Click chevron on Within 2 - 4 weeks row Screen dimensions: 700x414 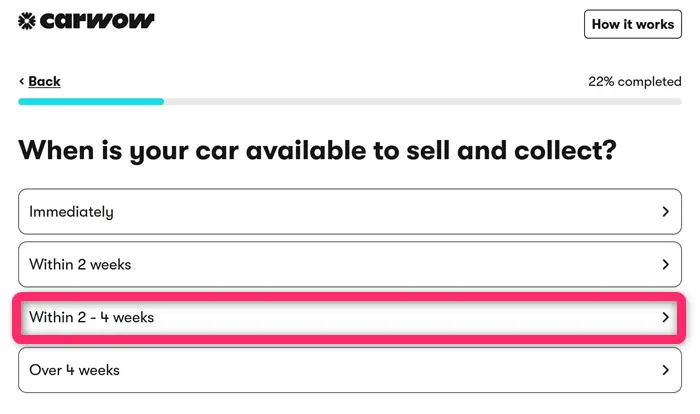(666, 317)
